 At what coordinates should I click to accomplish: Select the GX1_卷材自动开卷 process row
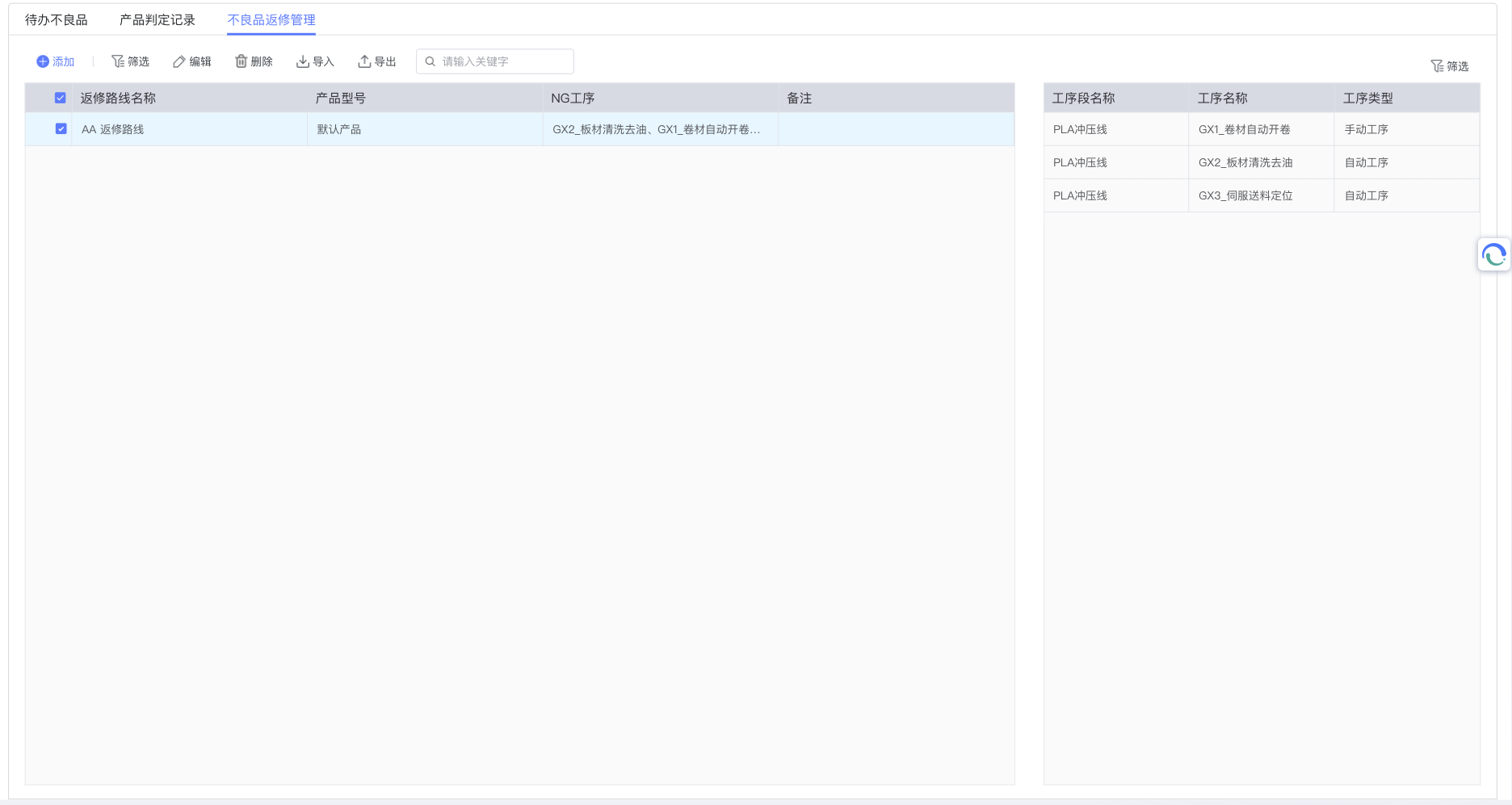click(x=1244, y=129)
